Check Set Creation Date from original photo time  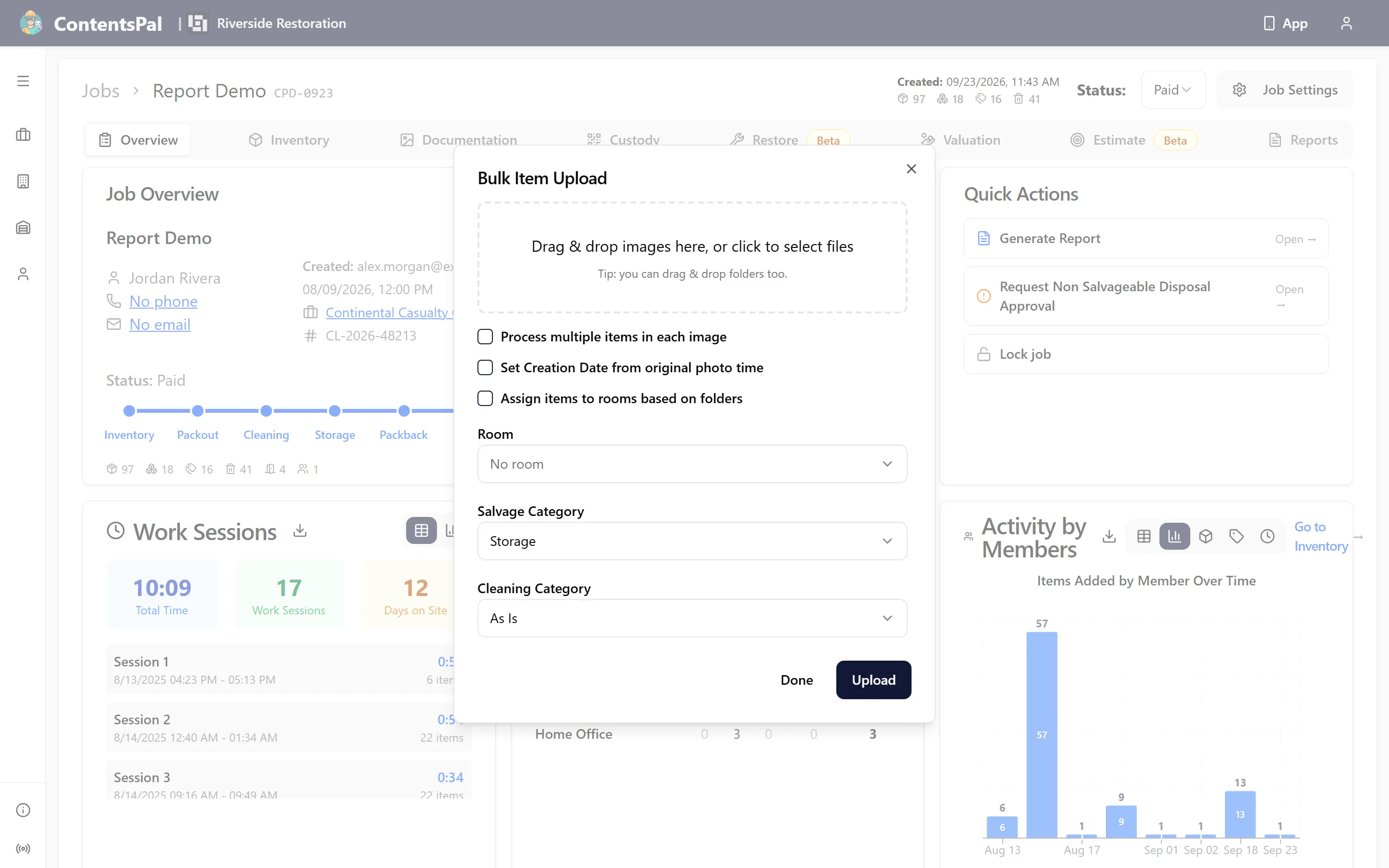(485, 367)
